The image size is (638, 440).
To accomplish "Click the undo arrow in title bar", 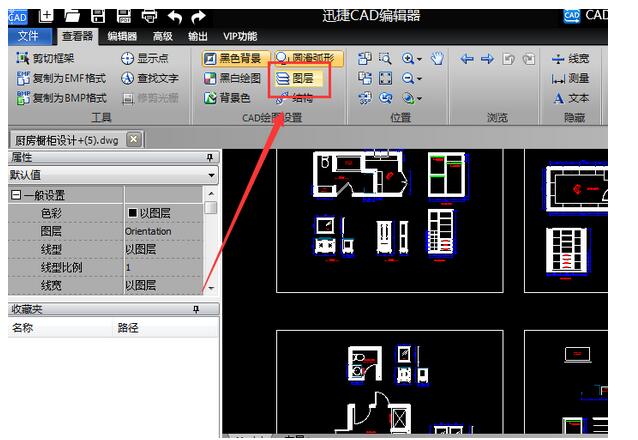I will [174, 15].
